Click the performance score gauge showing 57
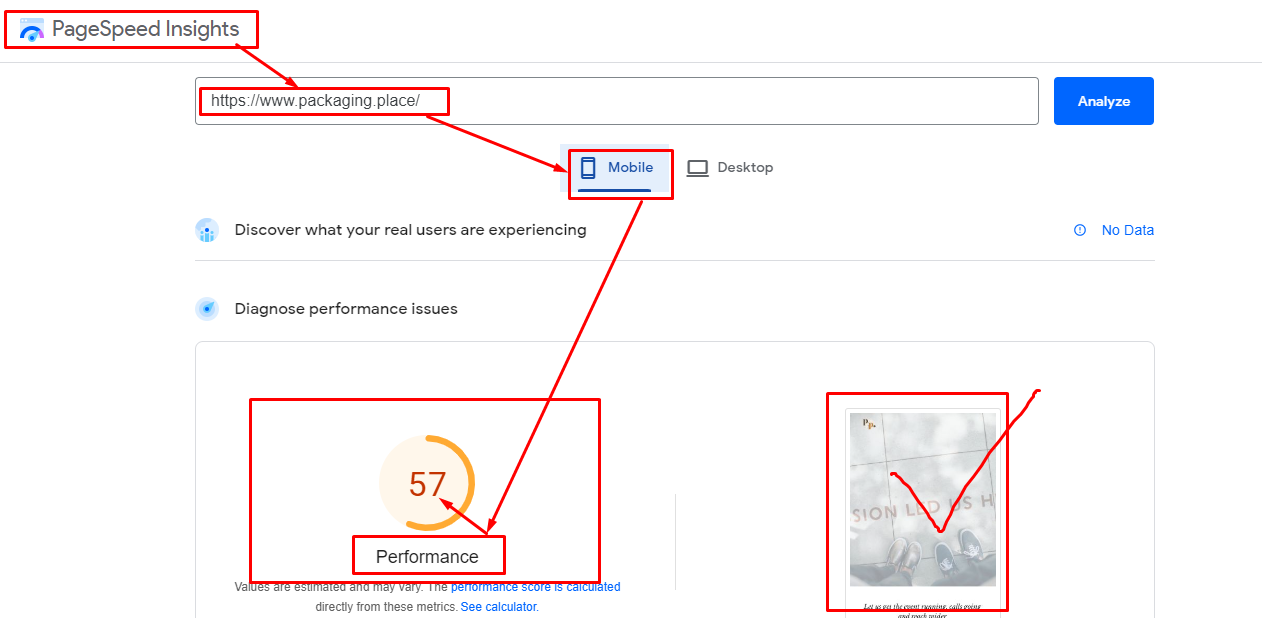 [427, 483]
